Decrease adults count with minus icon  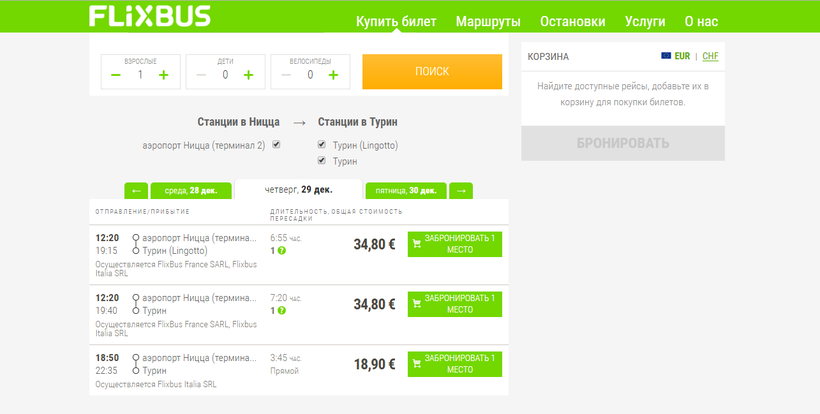click(116, 75)
